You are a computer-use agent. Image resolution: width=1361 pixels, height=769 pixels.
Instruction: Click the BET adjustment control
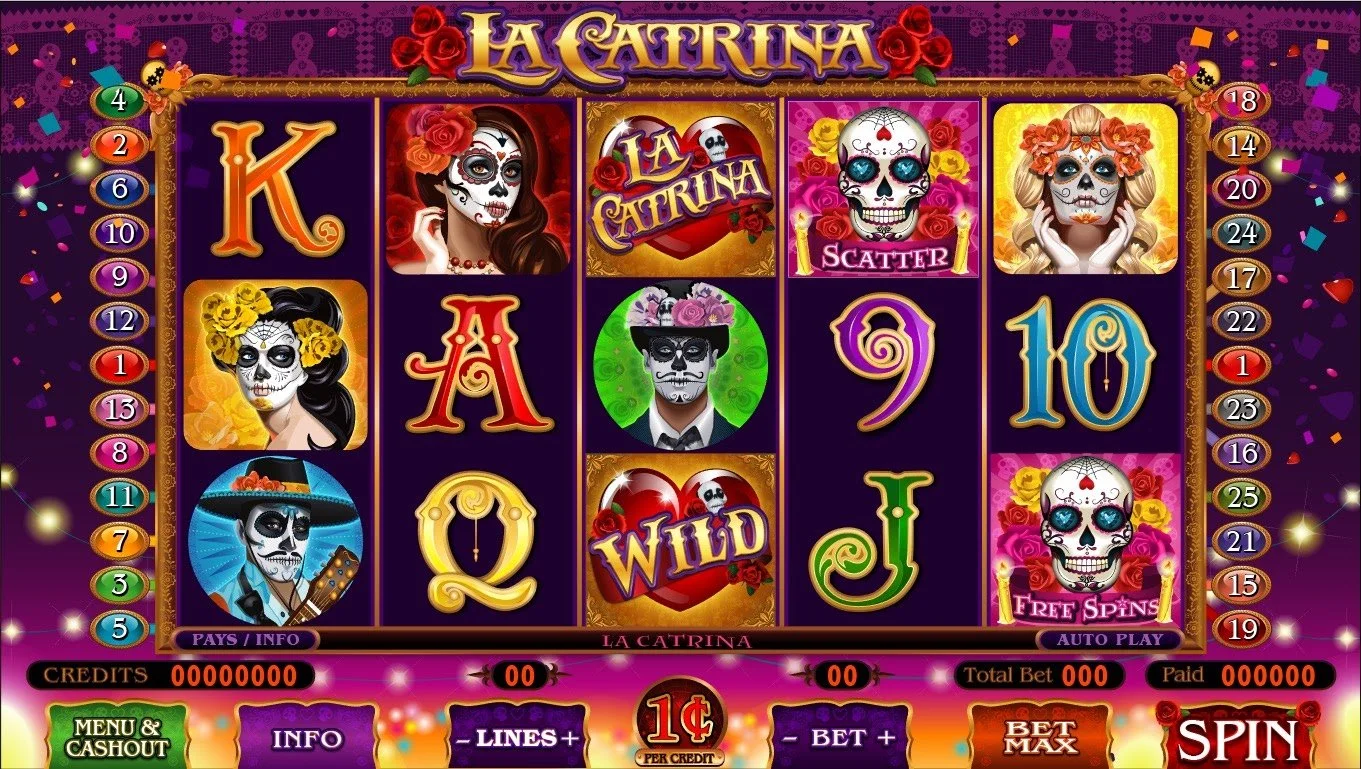[x=840, y=739]
